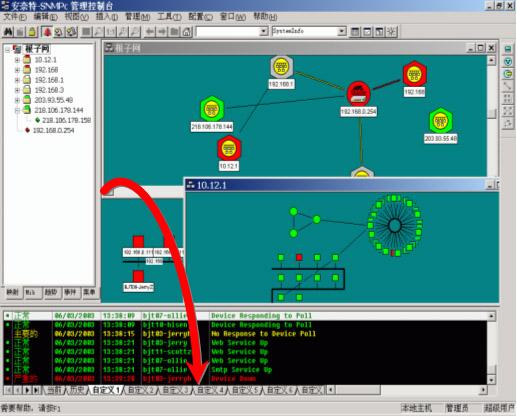Click the binoculars find icon in toolbar
Viewport: 517px width, 416px height.
point(8,32)
